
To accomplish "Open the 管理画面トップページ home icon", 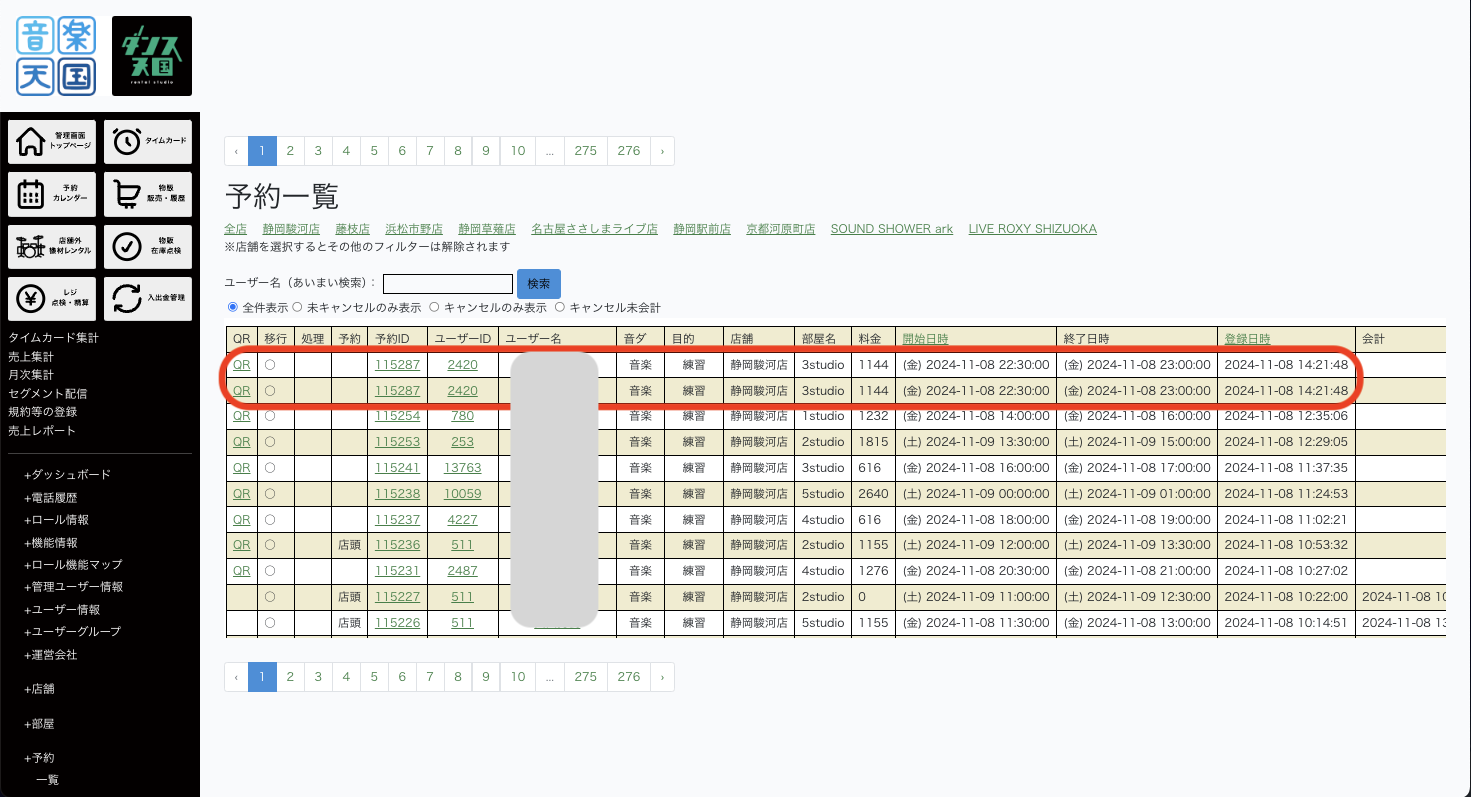I will tap(52, 142).
